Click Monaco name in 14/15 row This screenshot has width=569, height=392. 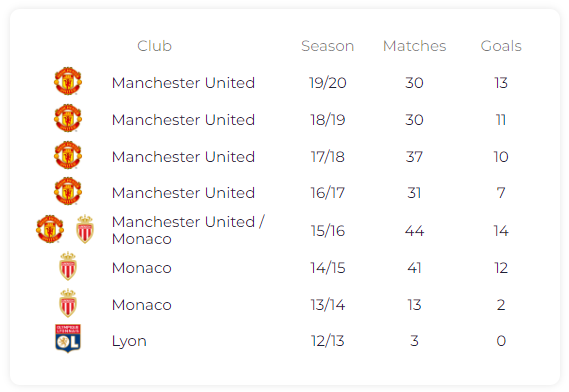(142, 268)
